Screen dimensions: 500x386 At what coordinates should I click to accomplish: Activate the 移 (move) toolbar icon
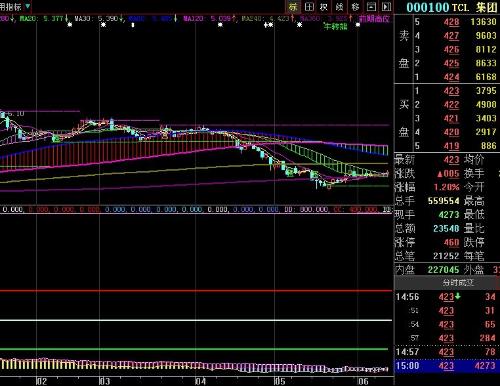pos(355,7)
